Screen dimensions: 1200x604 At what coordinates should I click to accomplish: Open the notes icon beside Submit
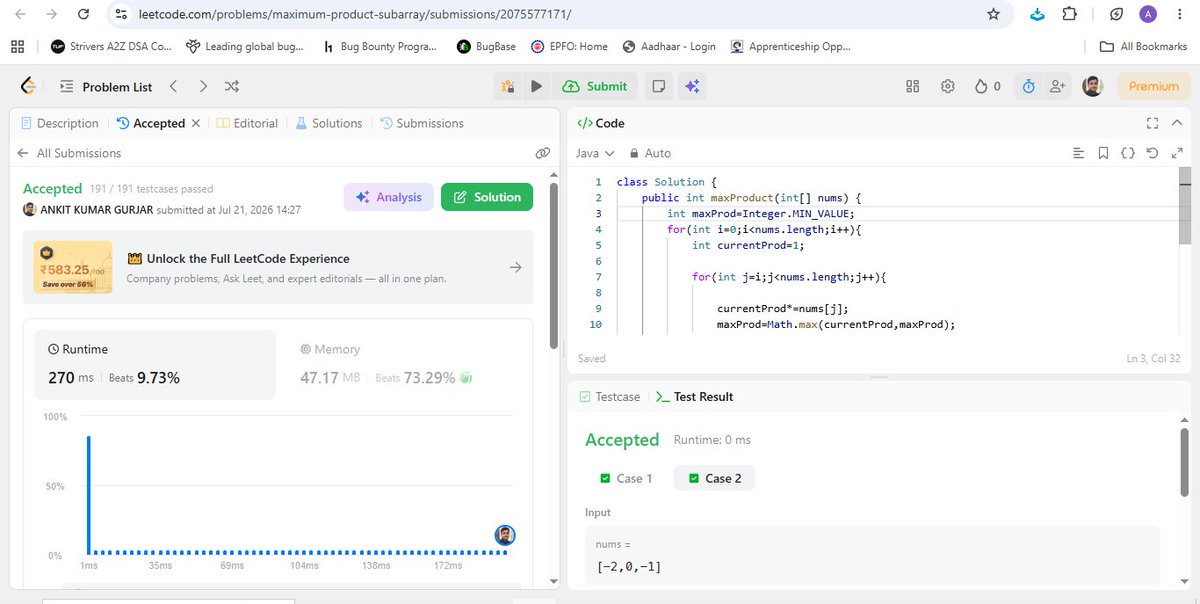point(658,87)
